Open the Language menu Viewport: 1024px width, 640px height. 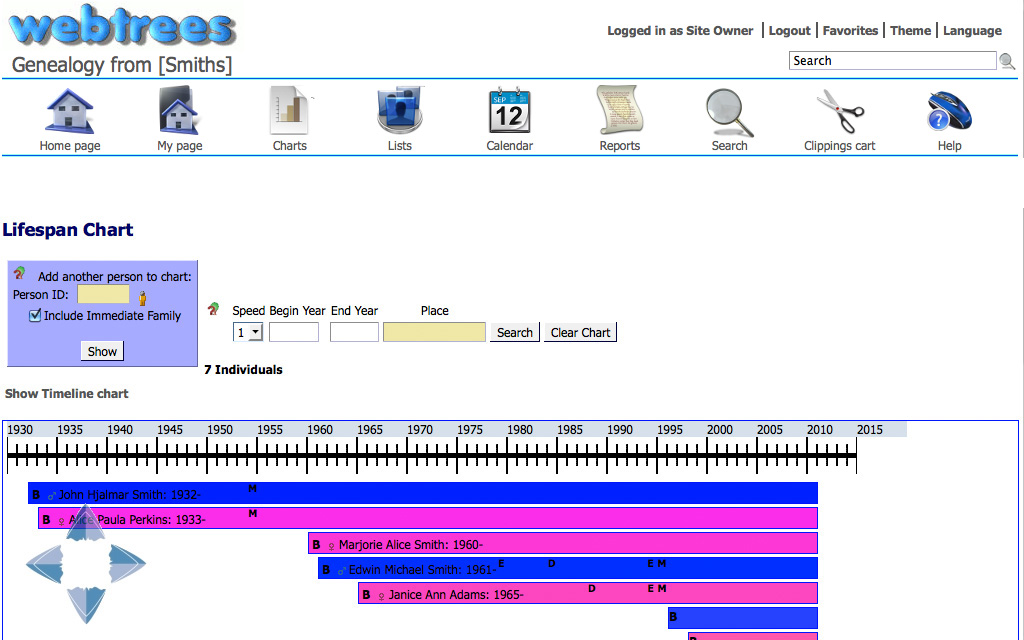pos(972,31)
